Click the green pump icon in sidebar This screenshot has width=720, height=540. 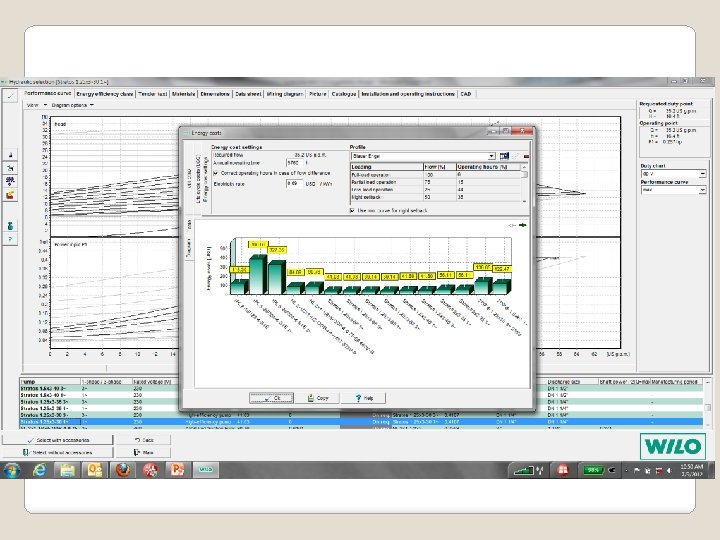tap(10, 226)
